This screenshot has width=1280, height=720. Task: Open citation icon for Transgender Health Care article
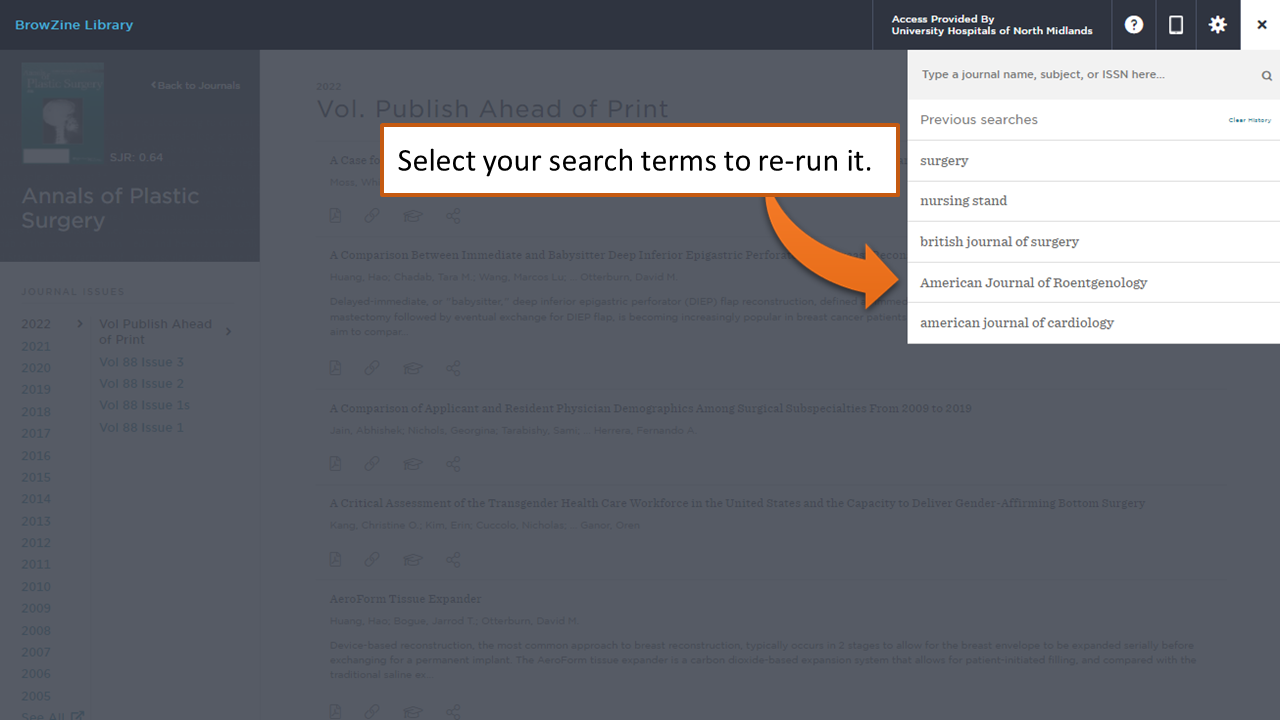pos(412,560)
